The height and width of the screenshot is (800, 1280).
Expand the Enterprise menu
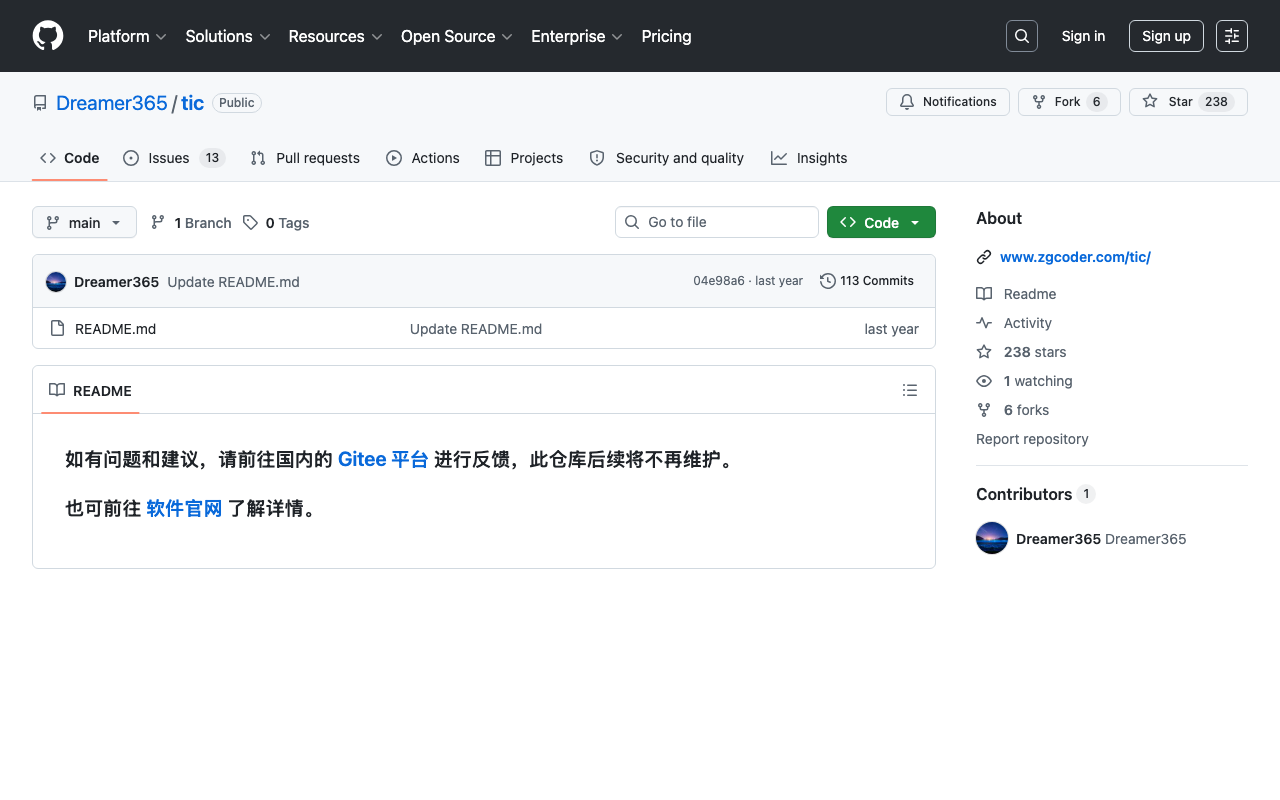click(577, 36)
